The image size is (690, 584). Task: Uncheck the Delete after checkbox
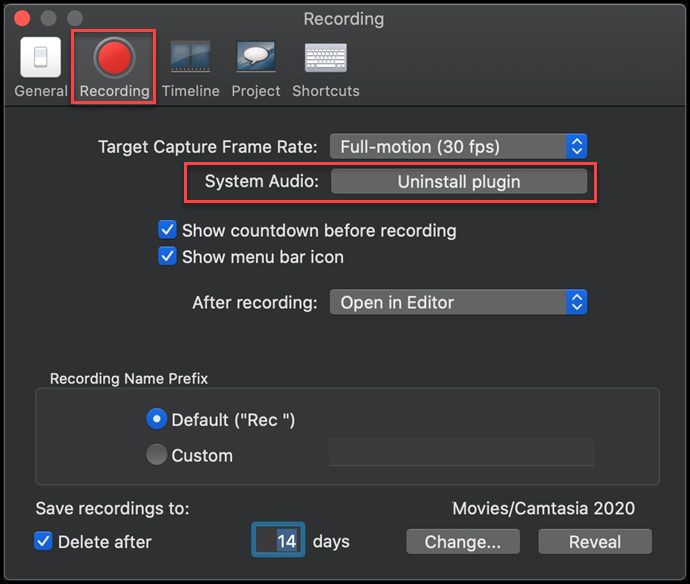click(44, 541)
